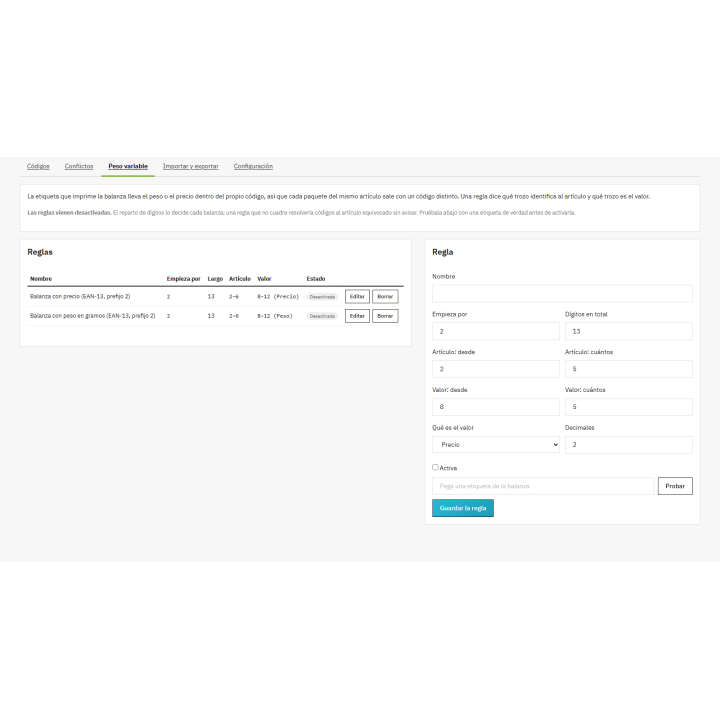The height and width of the screenshot is (720, 720).
Task: Click the Reglas panel heading
Action: (x=40, y=252)
